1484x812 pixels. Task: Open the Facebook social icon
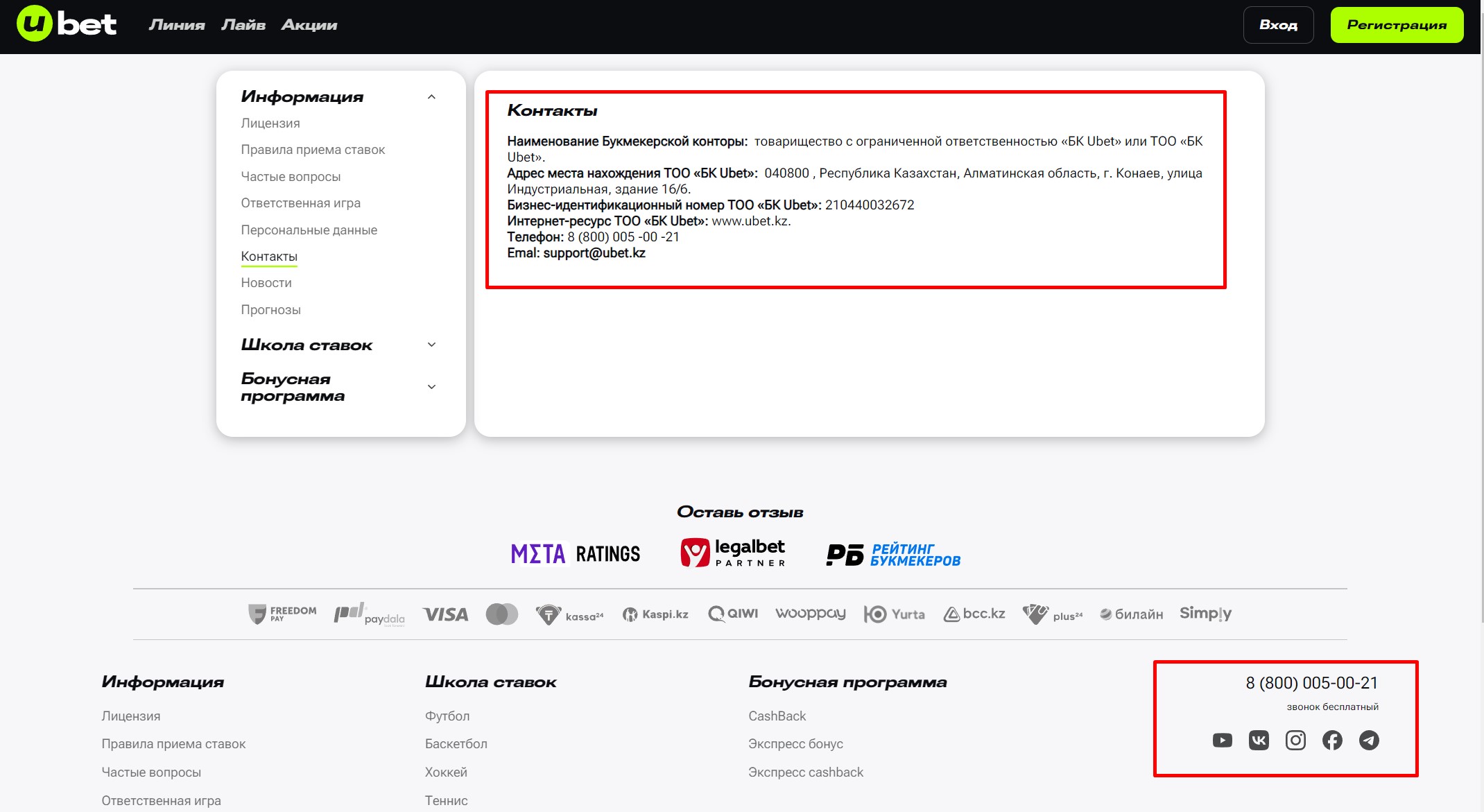1332,741
